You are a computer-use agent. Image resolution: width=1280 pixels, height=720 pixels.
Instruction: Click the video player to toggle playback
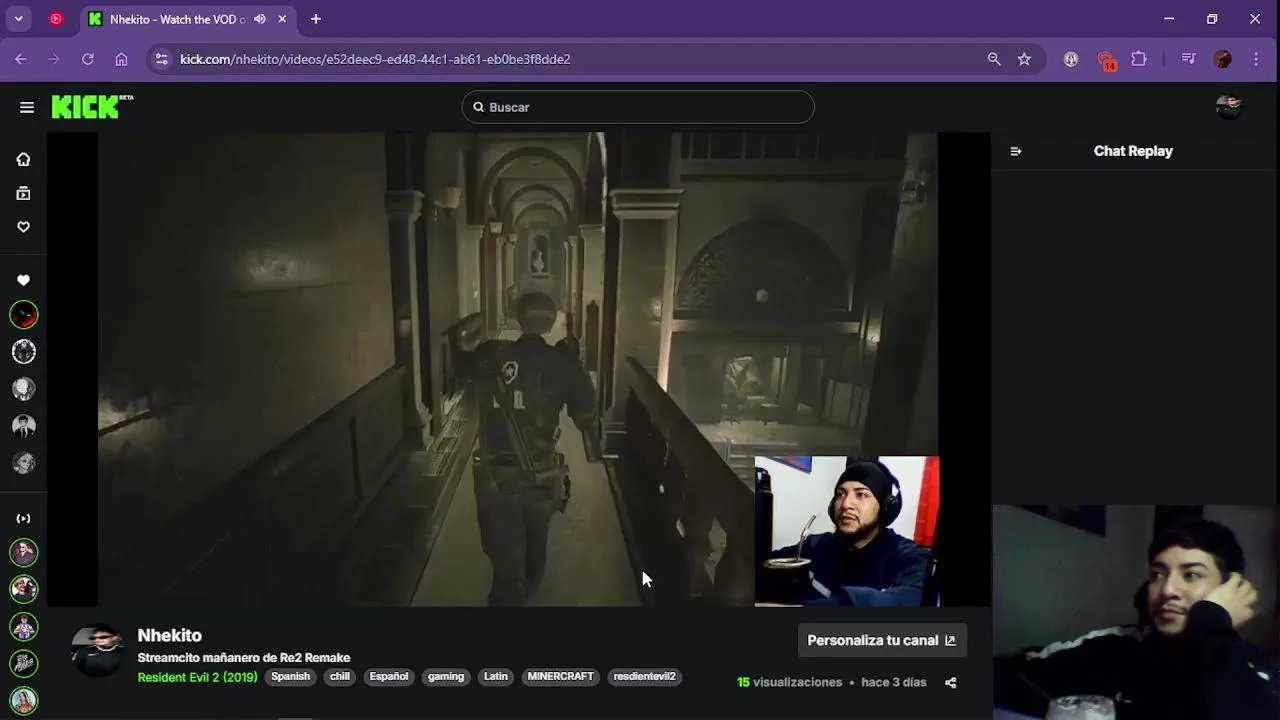point(518,369)
